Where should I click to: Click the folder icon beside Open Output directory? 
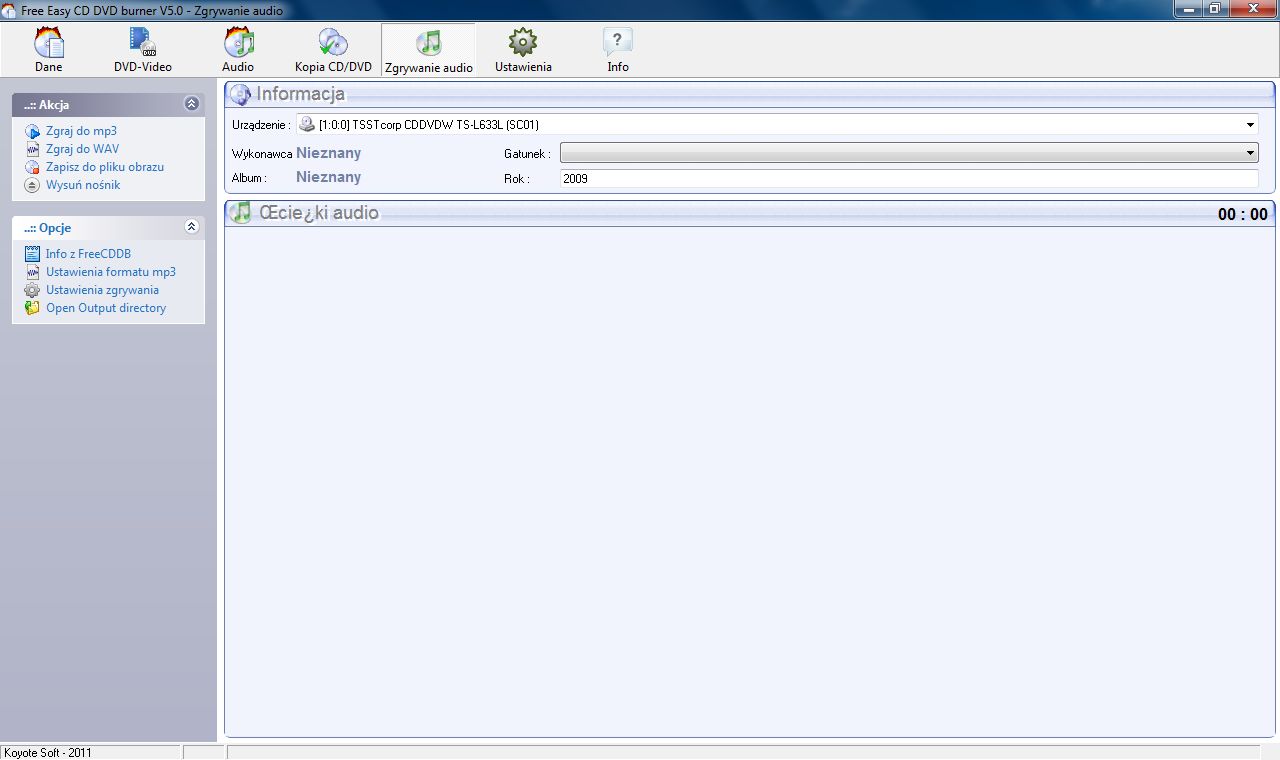tap(32, 308)
